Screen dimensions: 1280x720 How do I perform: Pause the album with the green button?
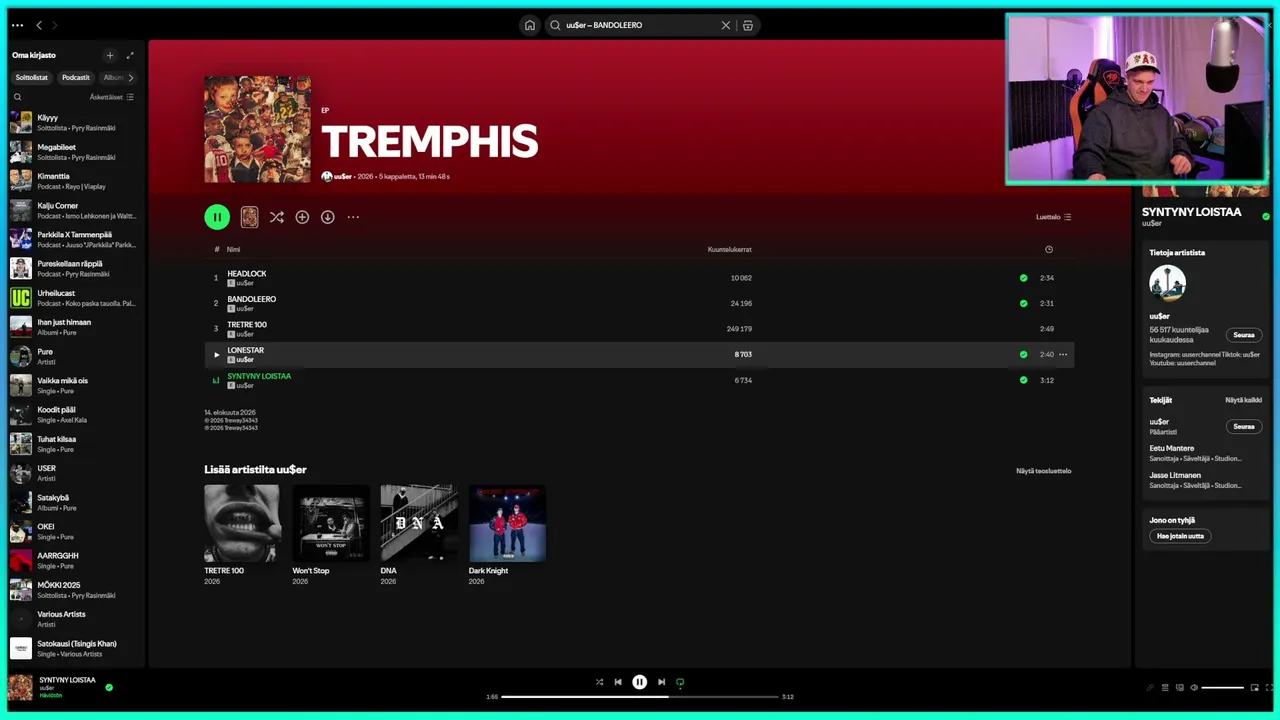point(217,217)
